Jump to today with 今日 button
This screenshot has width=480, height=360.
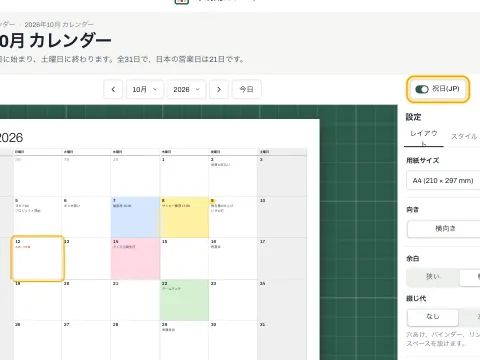tap(246, 89)
